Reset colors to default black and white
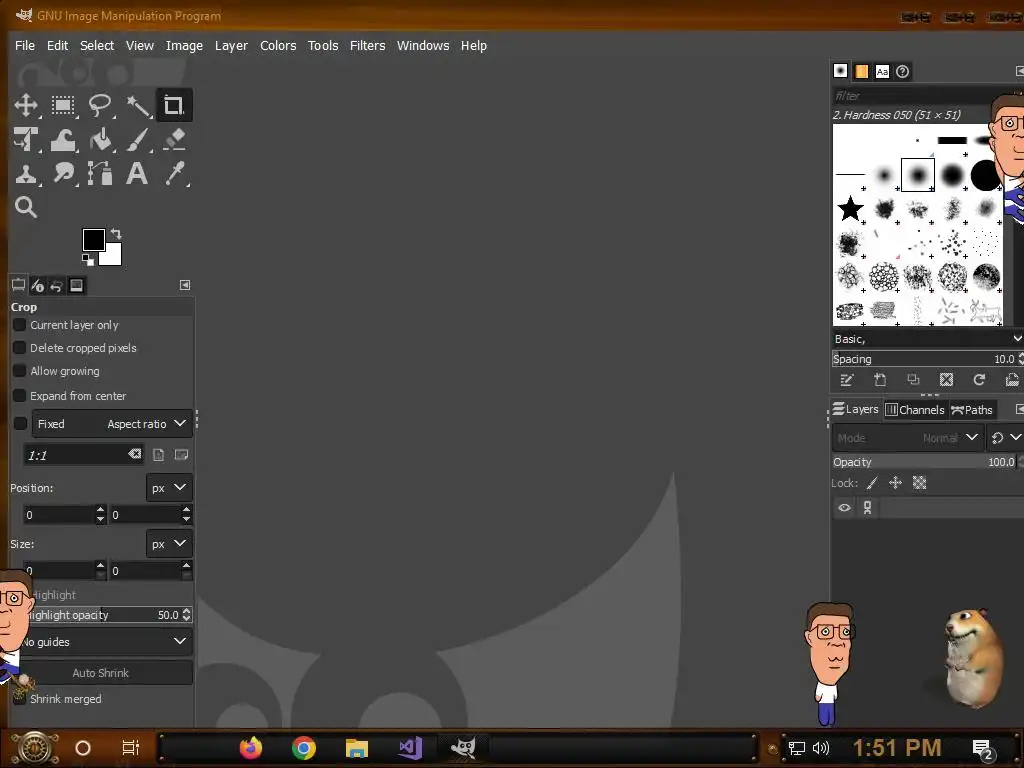 coord(88,260)
